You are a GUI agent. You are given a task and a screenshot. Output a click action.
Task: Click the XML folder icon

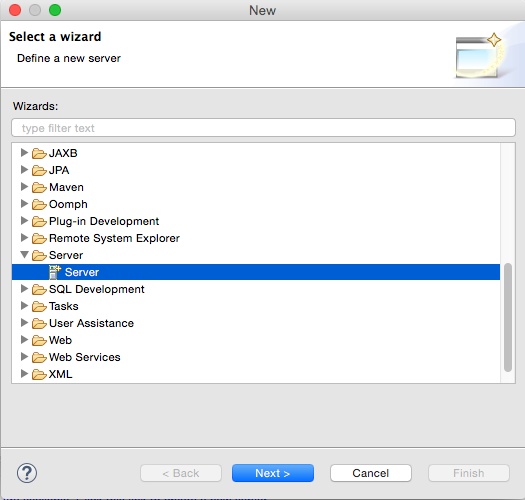(39, 374)
